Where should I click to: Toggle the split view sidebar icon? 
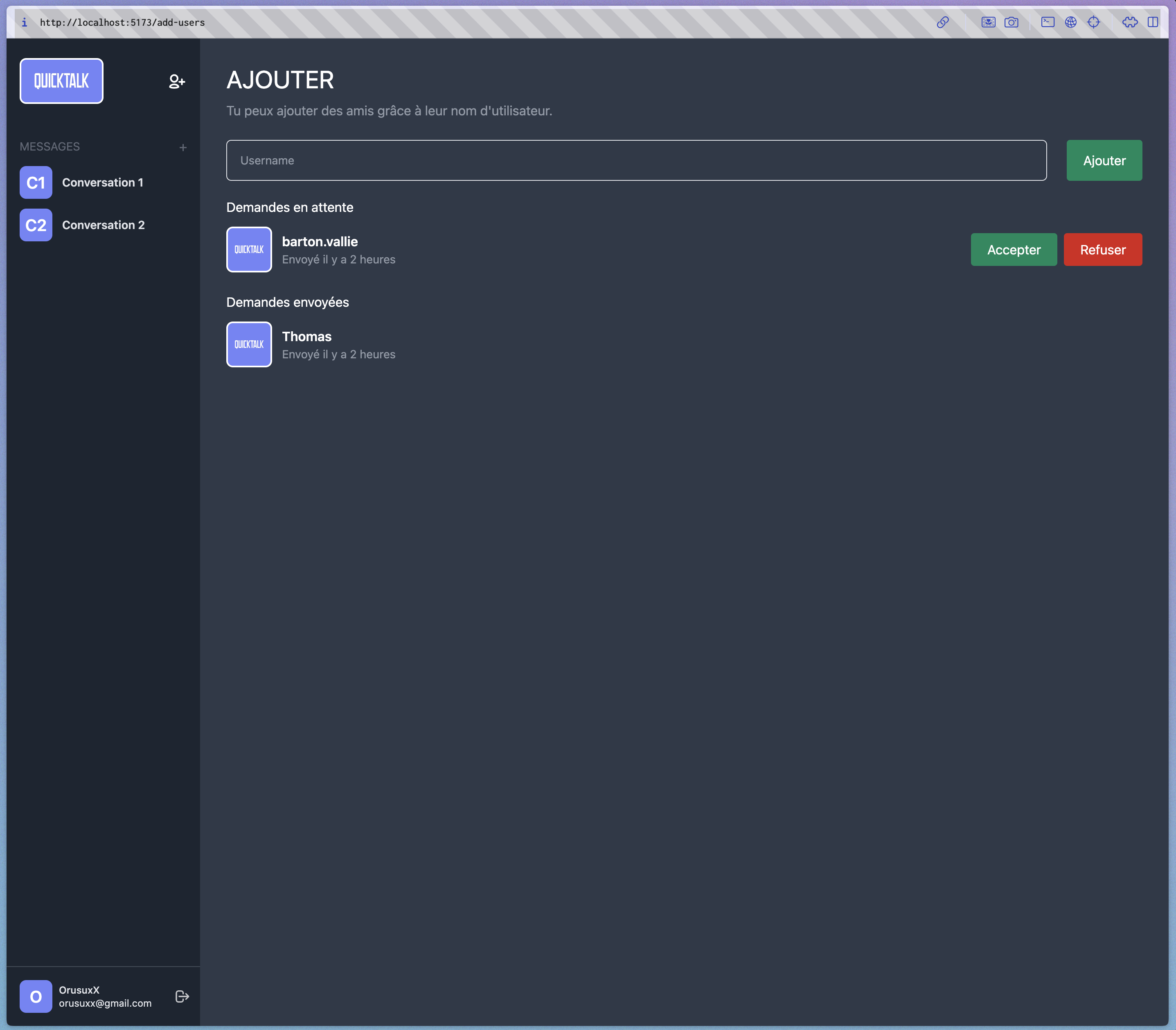tap(1152, 22)
